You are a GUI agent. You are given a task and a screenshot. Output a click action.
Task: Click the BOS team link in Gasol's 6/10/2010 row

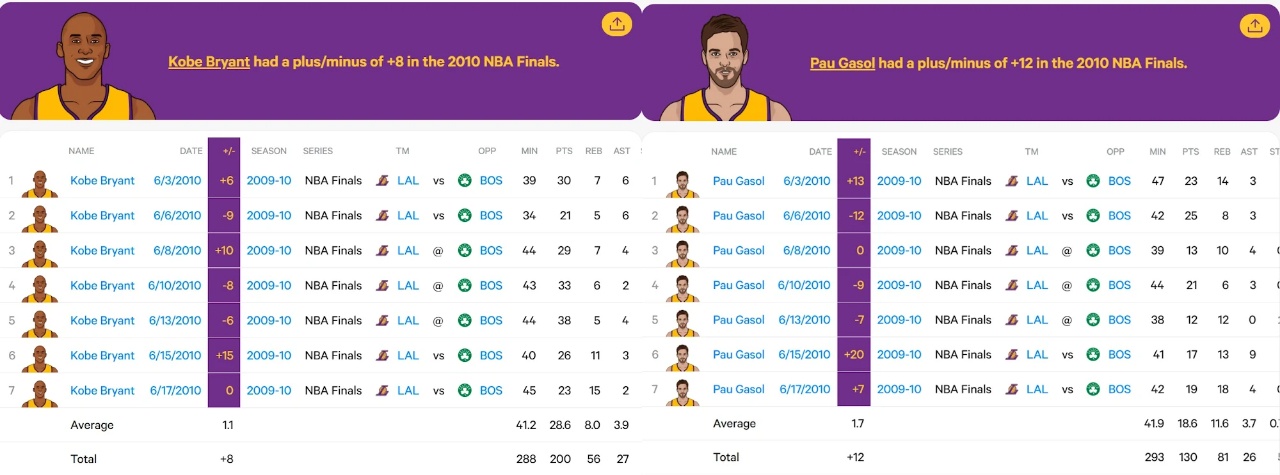[x=1119, y=286]
